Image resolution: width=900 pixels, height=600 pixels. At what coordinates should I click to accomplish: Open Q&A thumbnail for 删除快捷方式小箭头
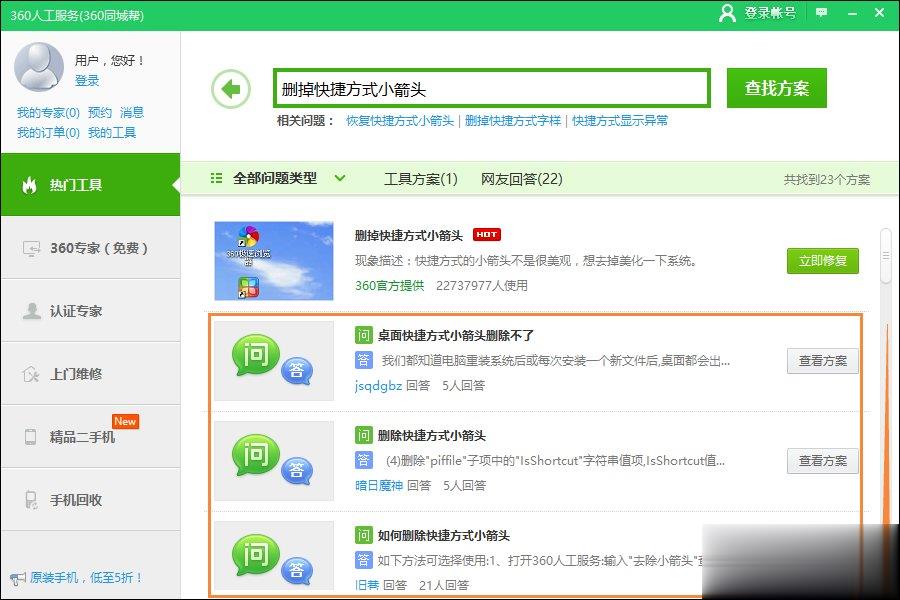(x=274, y=460)
